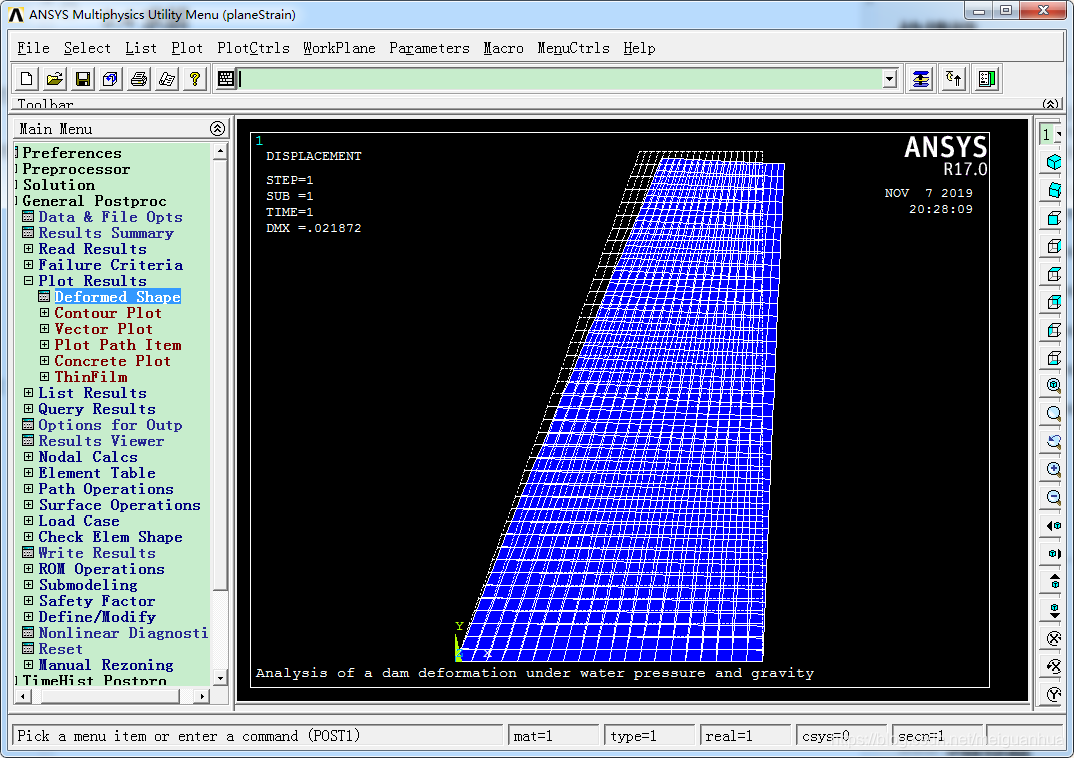Viewport: 1074px width, 758px height.
Task: Save the database with the floppy icon
Action: click(83, 79)
